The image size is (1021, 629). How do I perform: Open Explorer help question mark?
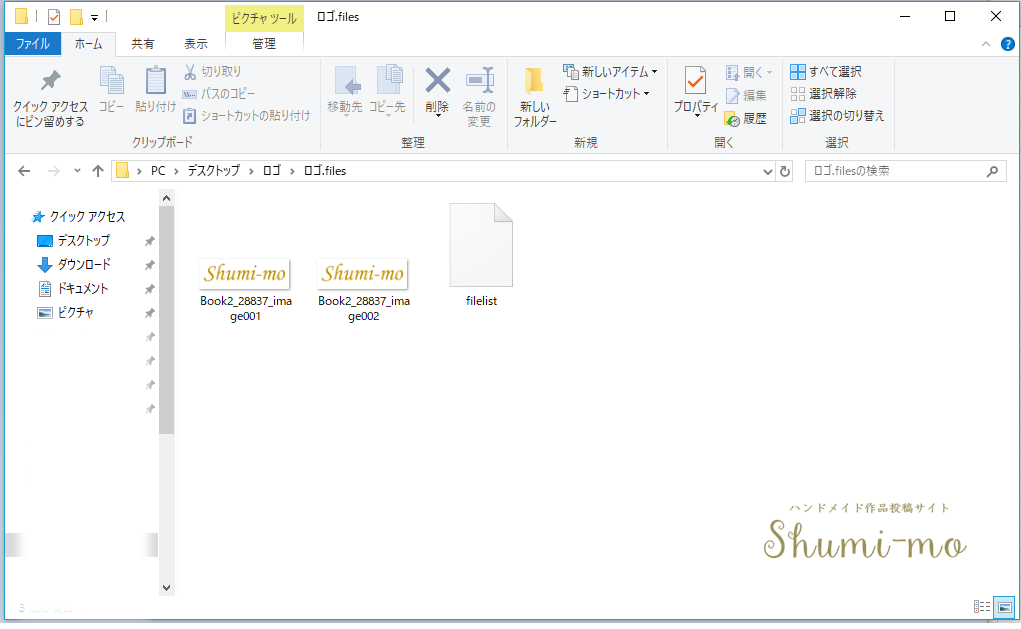pyautogui.click(x=1007, y=44)
